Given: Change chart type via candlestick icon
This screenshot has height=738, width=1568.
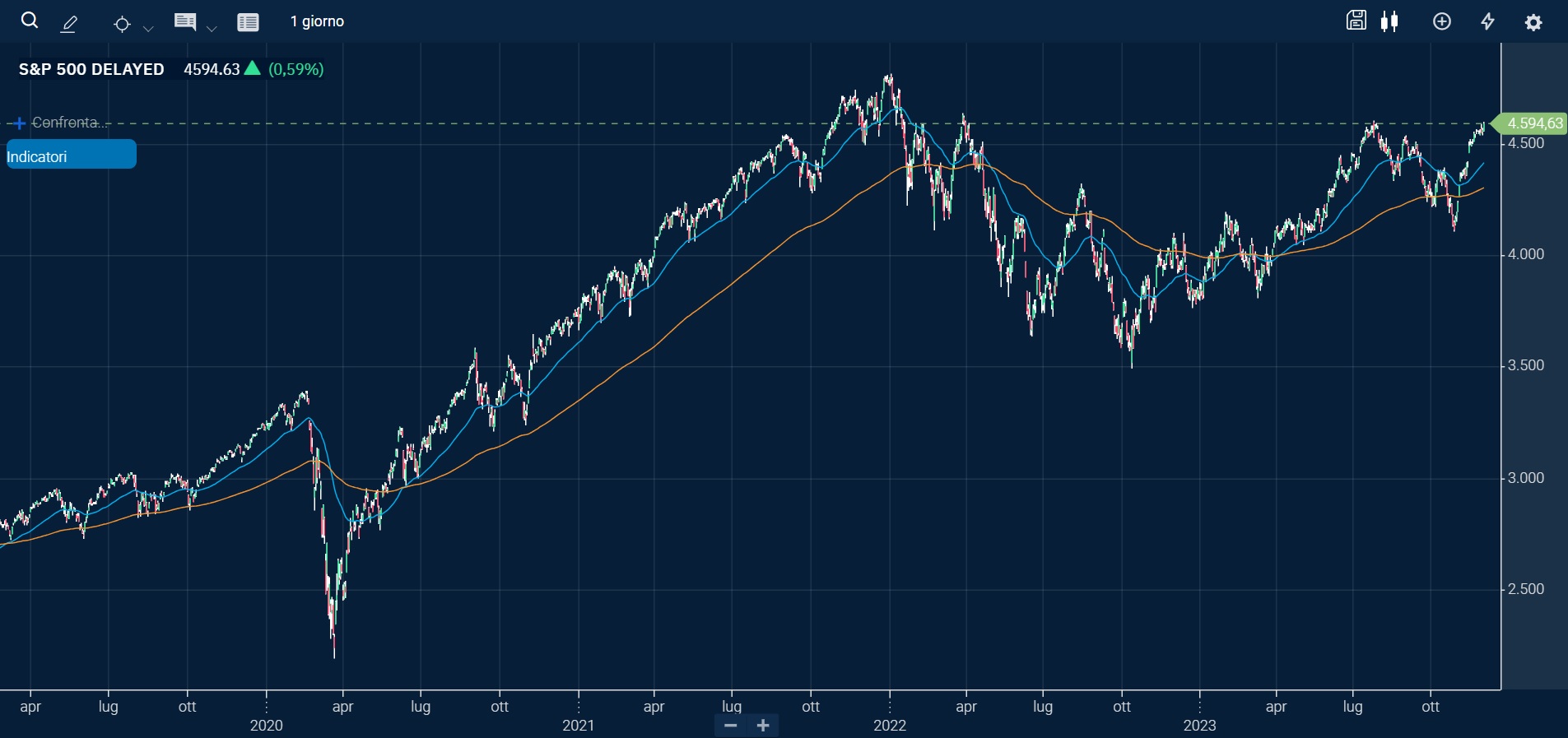Looking at the screenshot, I should coord(1389,21).
